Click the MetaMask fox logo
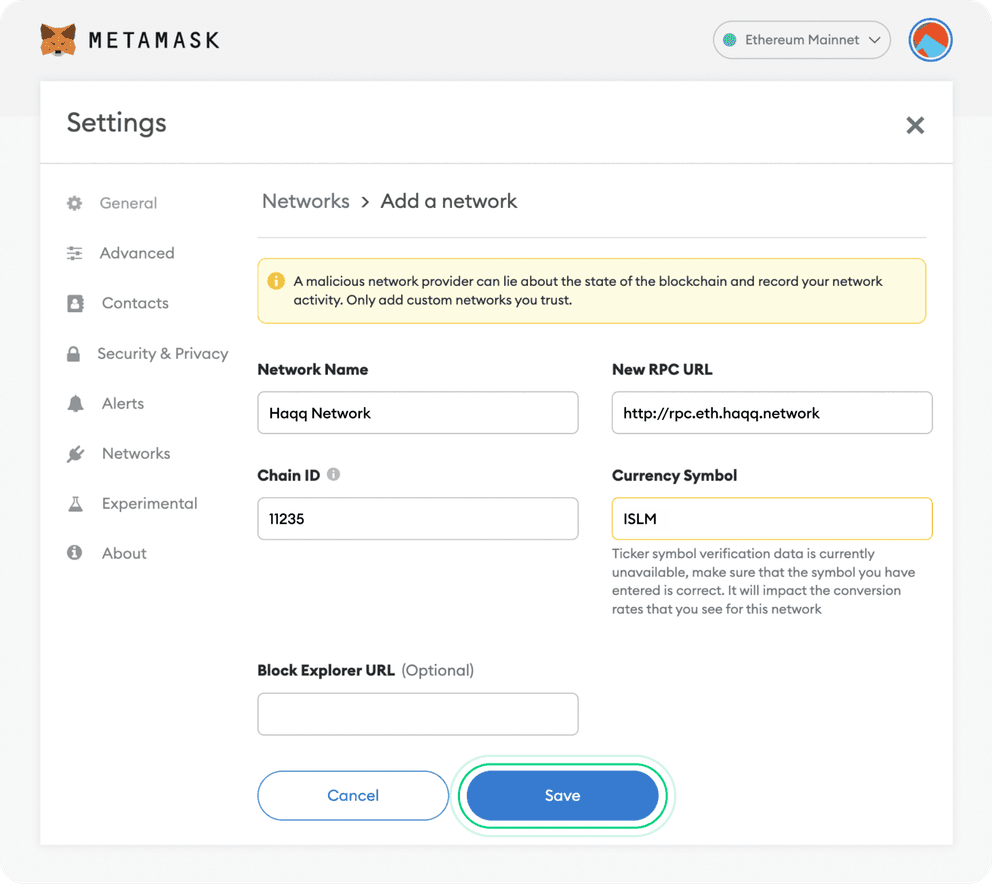Screen dimensions: 992x884 [x=57, y=40]
